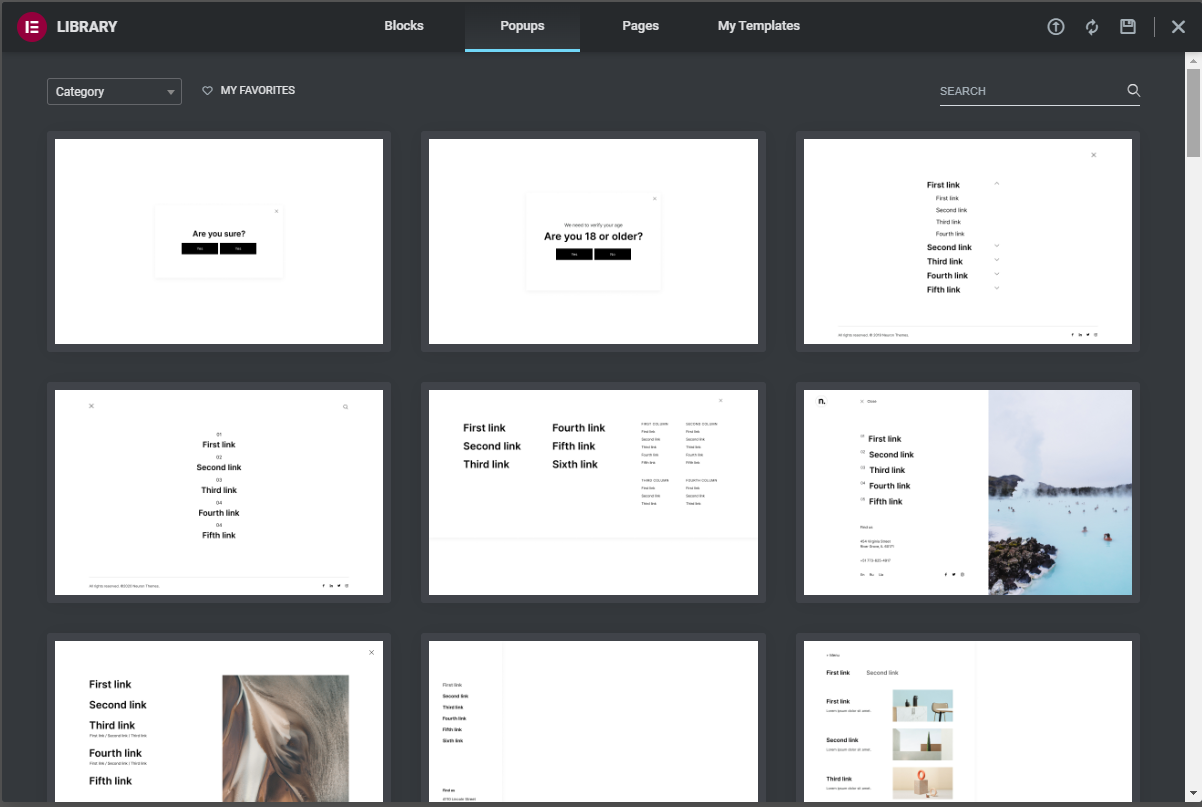The height and width of the screenshot is (807, 1202).
Task: Click the Elementor logo icon
Action: click(32, 27)
